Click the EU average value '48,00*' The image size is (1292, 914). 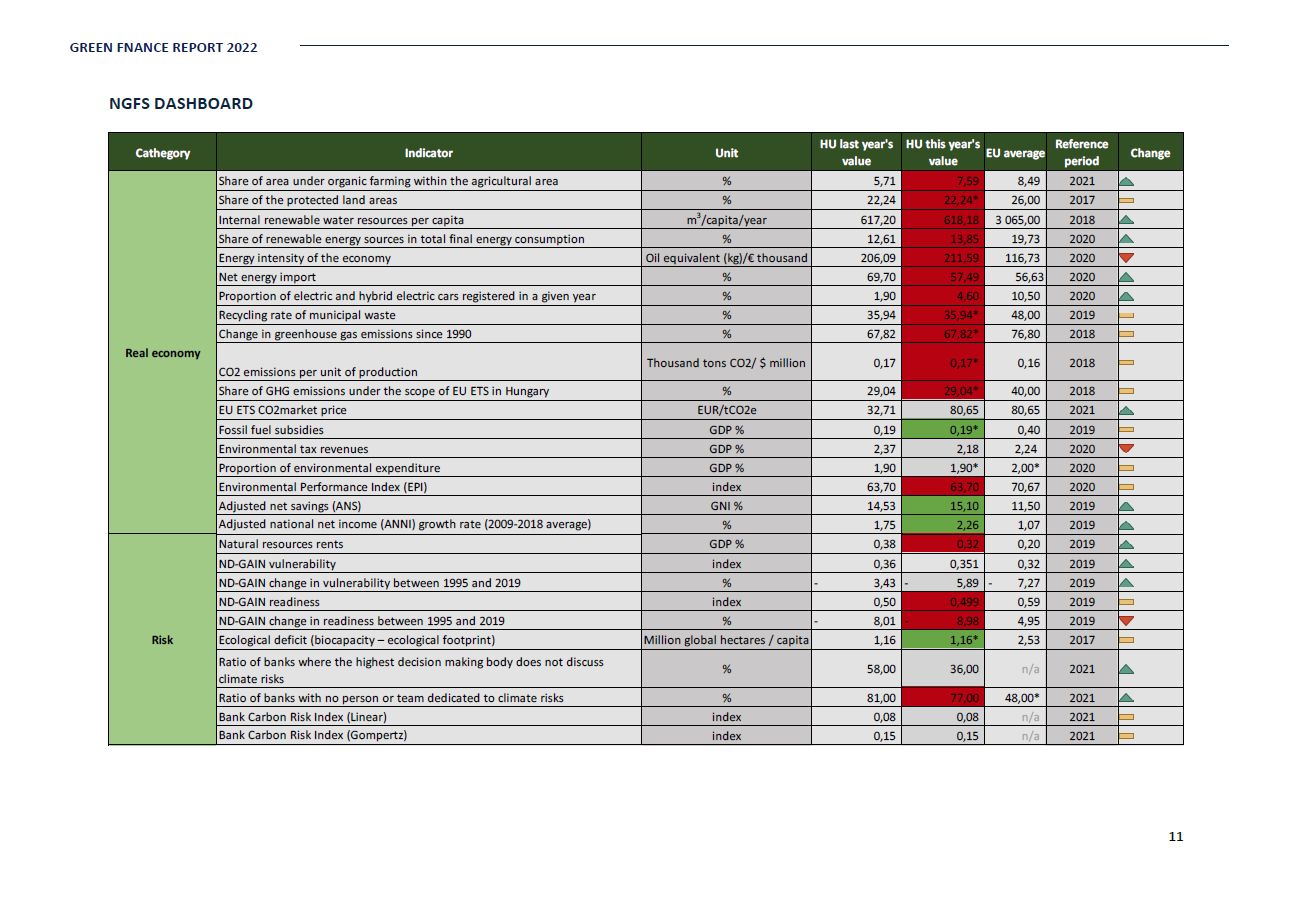(x=1022, y=698)
